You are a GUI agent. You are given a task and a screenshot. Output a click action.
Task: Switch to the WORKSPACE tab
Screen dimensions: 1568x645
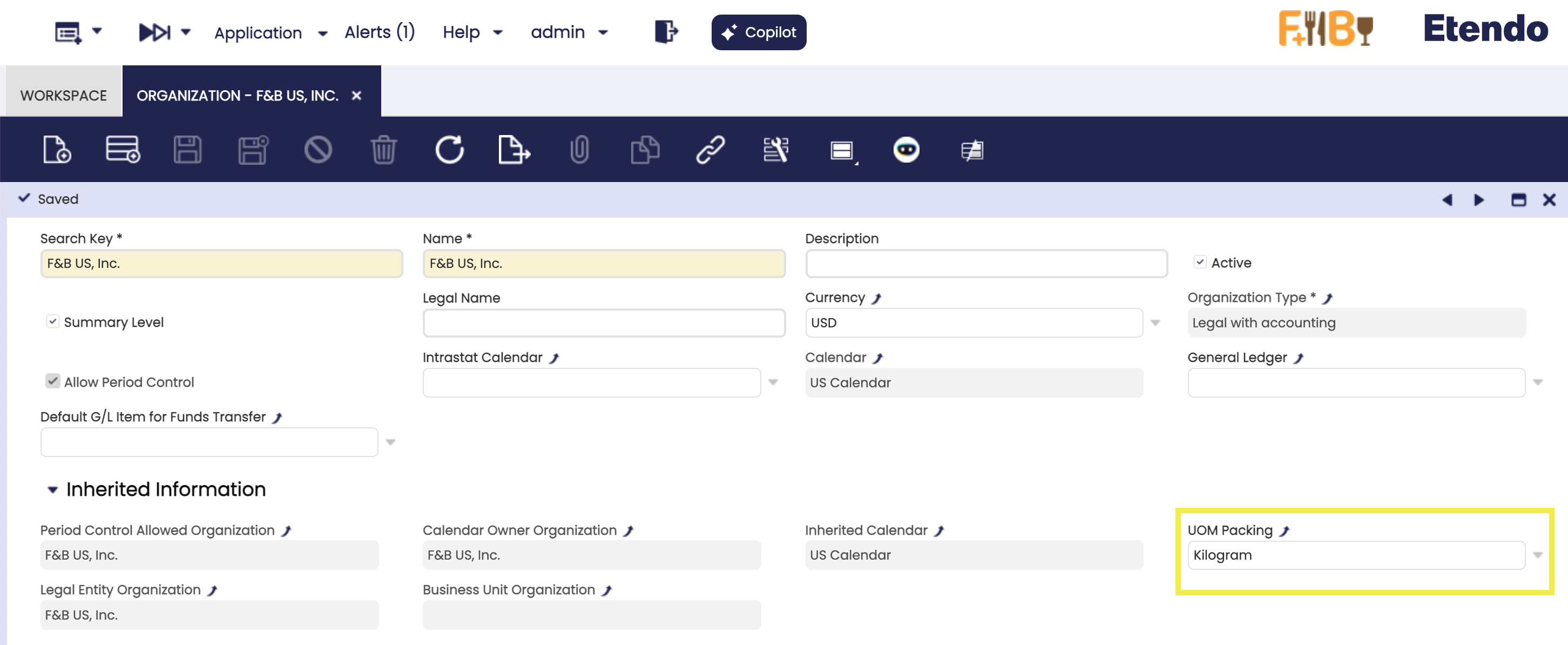click(x=63, y=96)
